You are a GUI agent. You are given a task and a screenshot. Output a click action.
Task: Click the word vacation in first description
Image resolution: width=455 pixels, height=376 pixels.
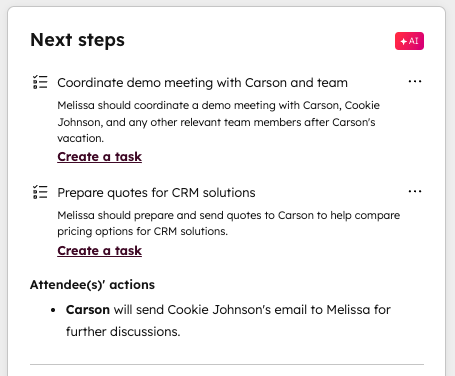80,138
